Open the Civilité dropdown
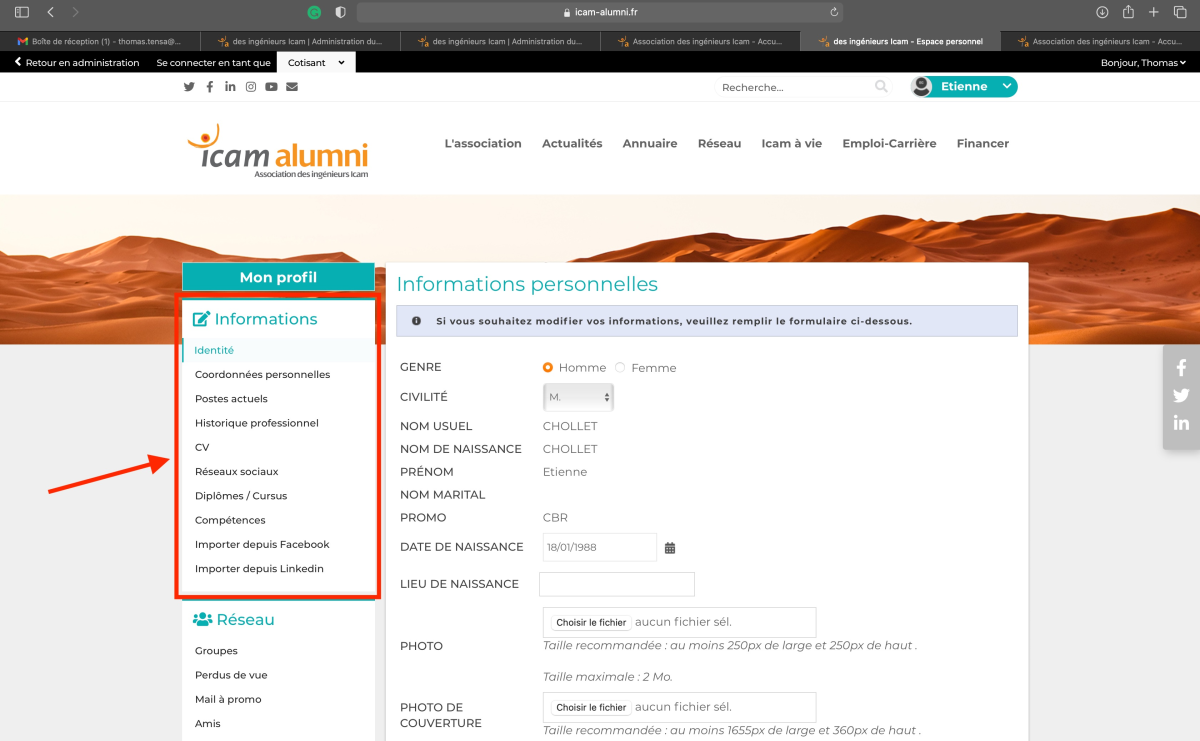This screenshot has height=741, width=1200. click(578, 397)
